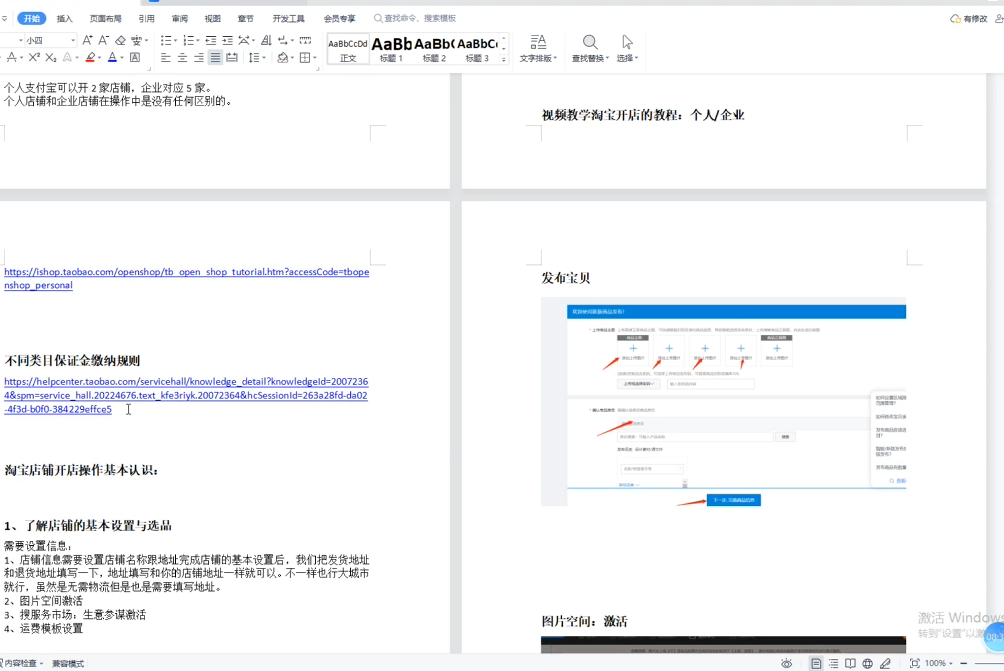The height and width of the screenshot is (671, 1004).
Task: Click the font color red A swatch
Action: point(112,58)
